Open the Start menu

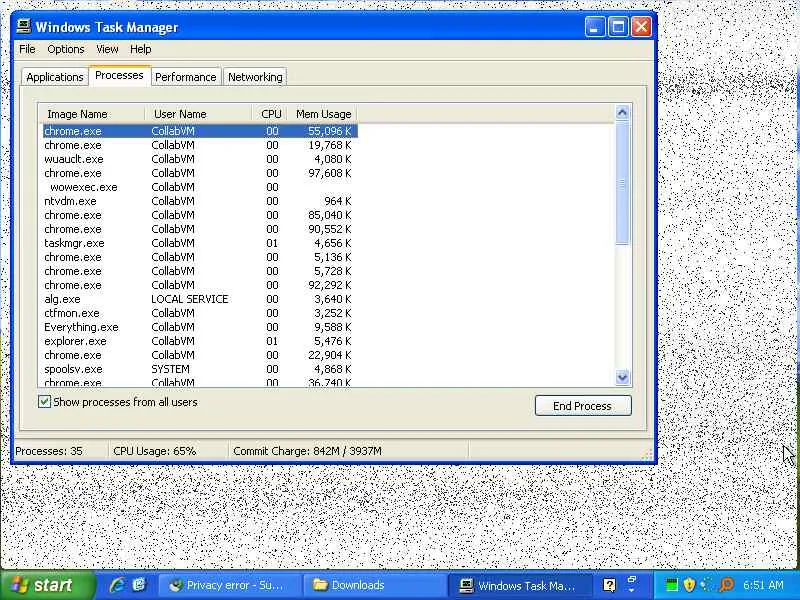tap(47, 585)
